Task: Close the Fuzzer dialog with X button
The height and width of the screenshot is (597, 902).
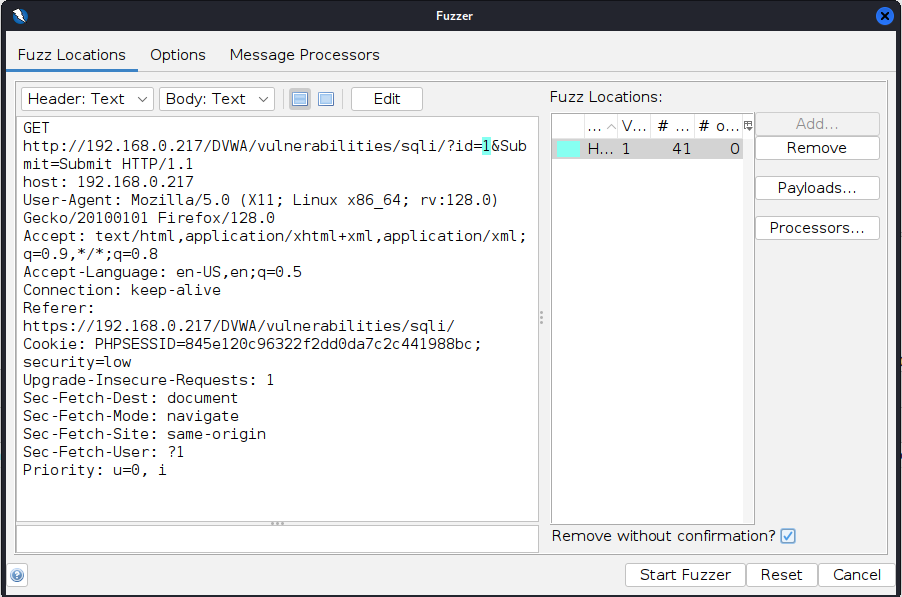Action: (x=884, y=16)
